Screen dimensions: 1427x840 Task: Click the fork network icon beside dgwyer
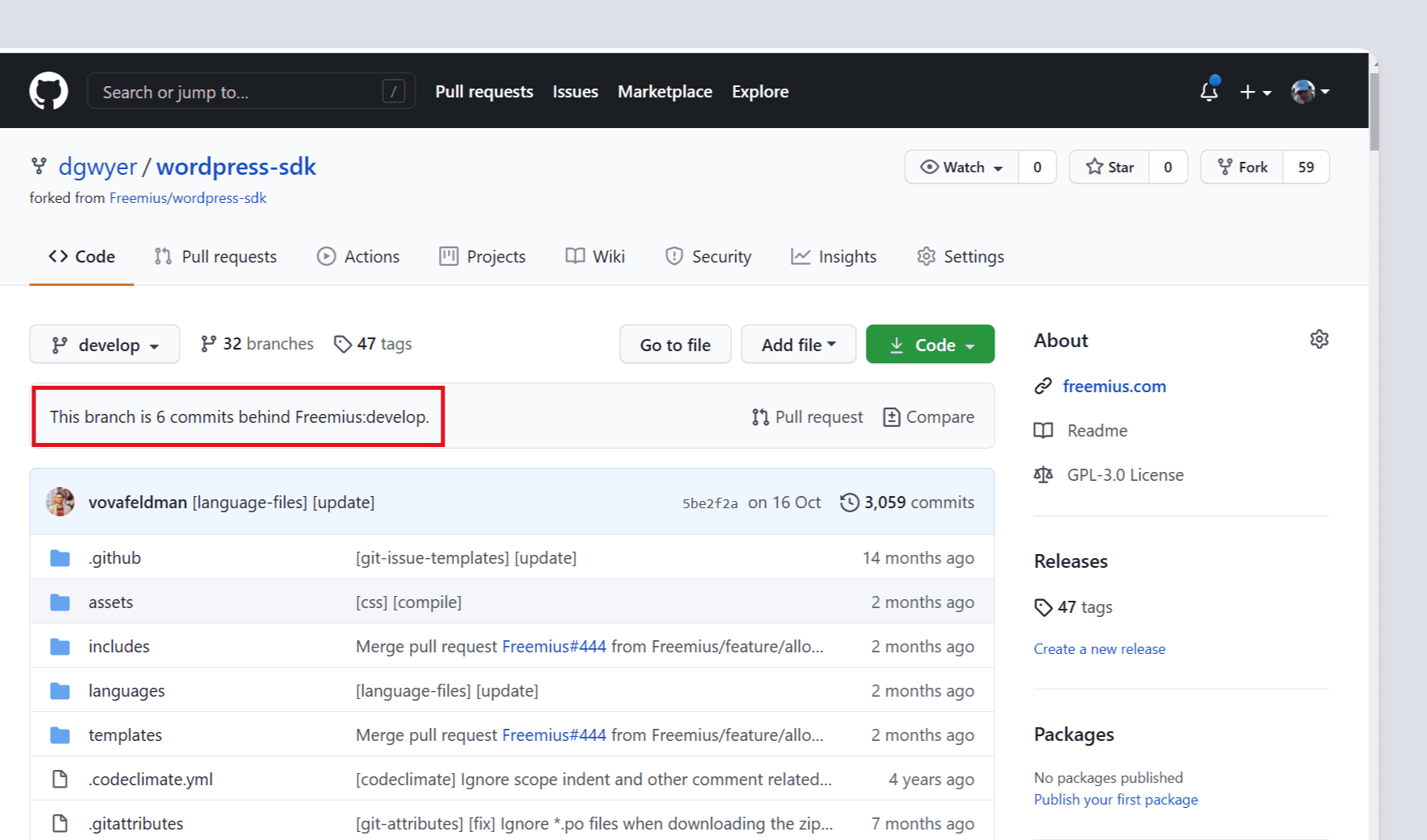click(39, 166)
